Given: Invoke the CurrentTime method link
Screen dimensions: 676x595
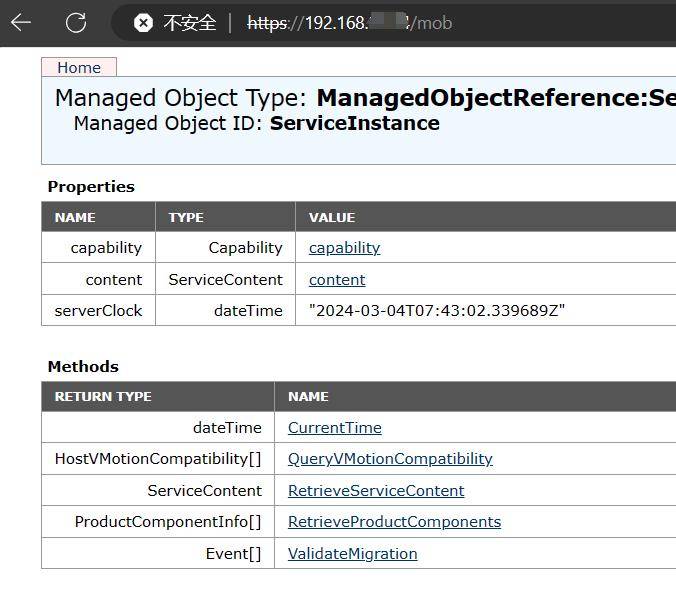Looking at the screenshot, I should coord(334,427).
